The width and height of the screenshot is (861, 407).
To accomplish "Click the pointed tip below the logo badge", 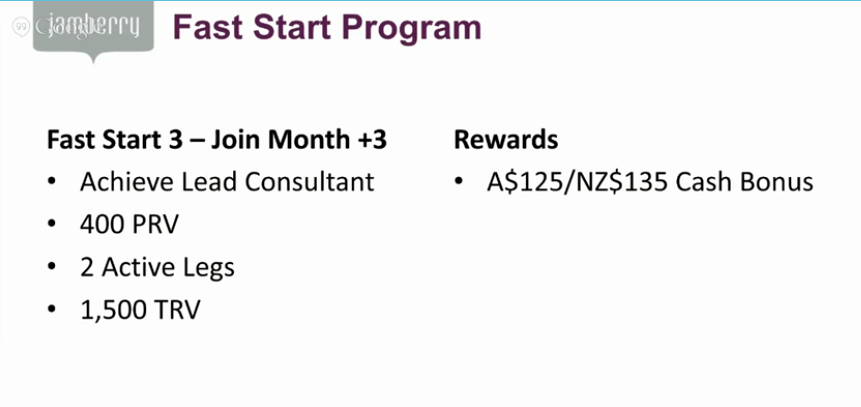I will (x=93, y=58).
